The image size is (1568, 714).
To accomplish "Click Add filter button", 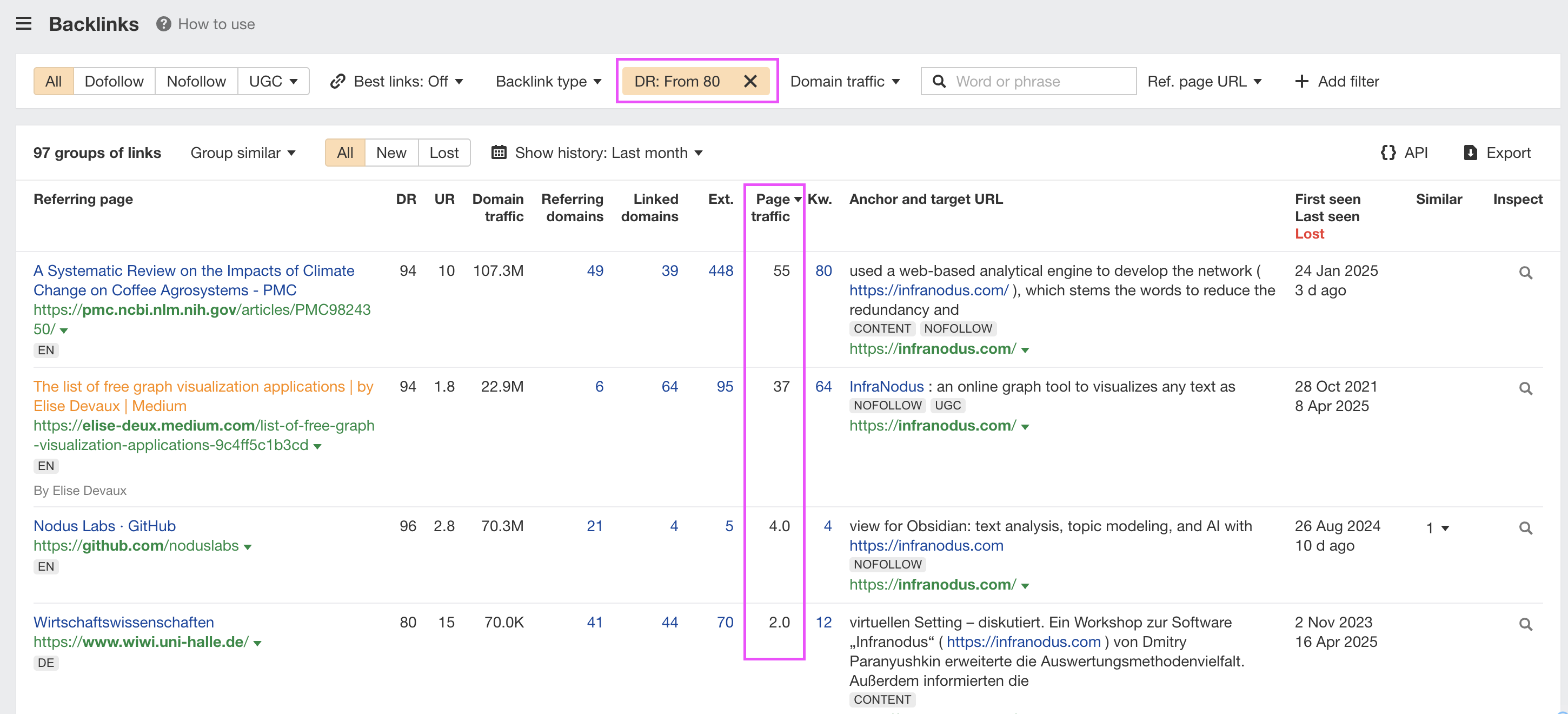I will click(x=1337, y=81).
